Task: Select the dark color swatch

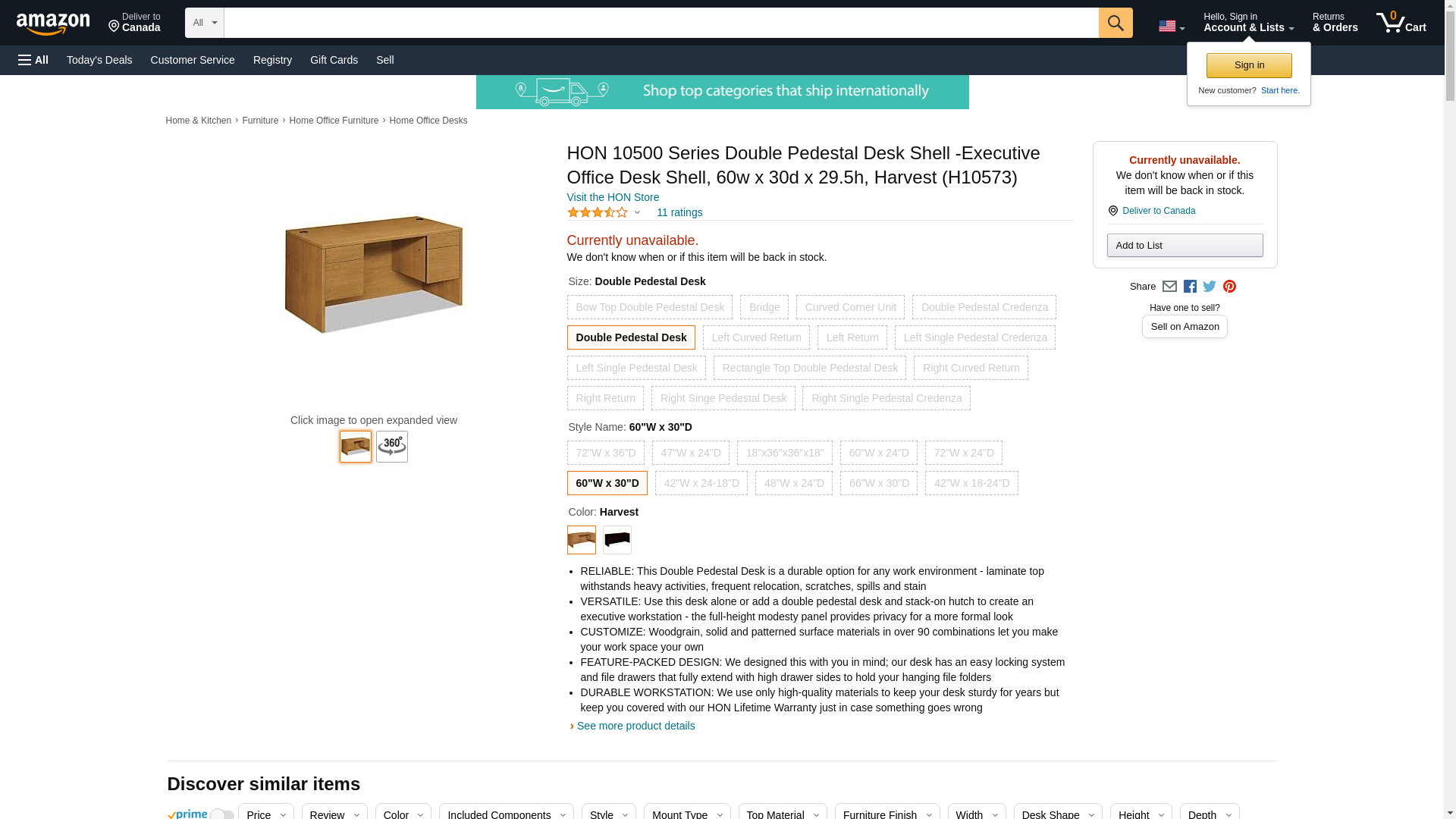Action: pyautogui.click(x=617, y=540)
